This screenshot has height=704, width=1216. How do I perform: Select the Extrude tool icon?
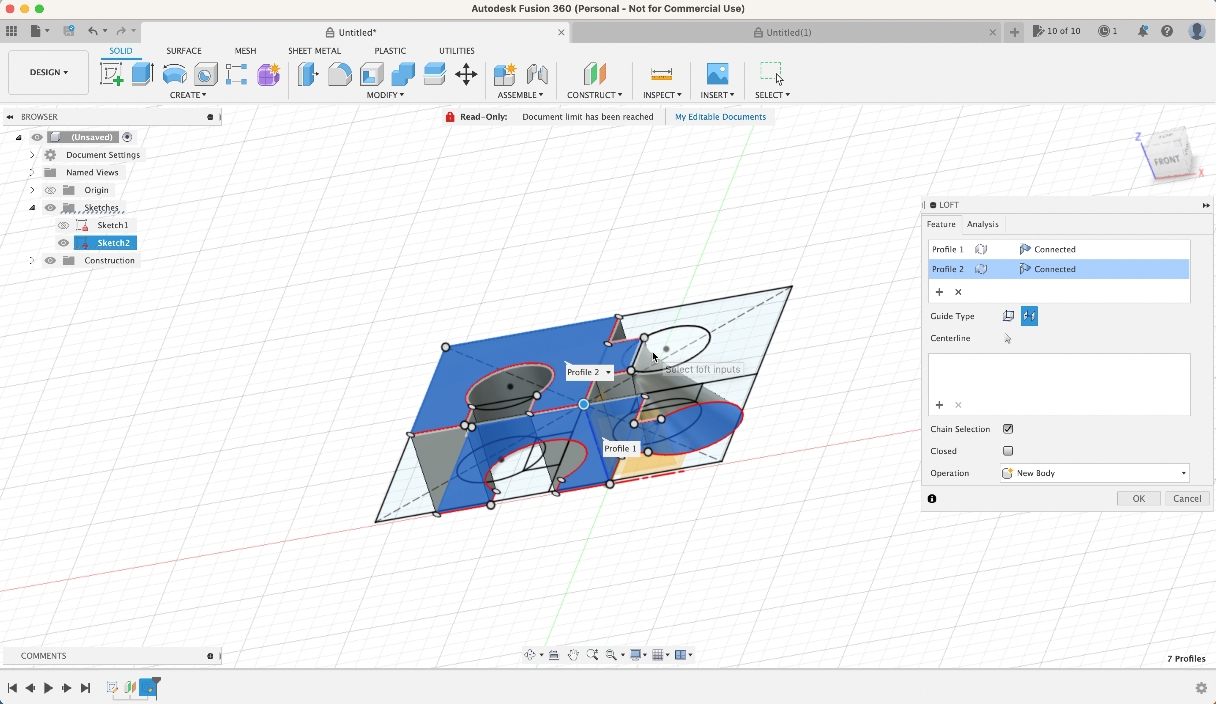point(142,74)
